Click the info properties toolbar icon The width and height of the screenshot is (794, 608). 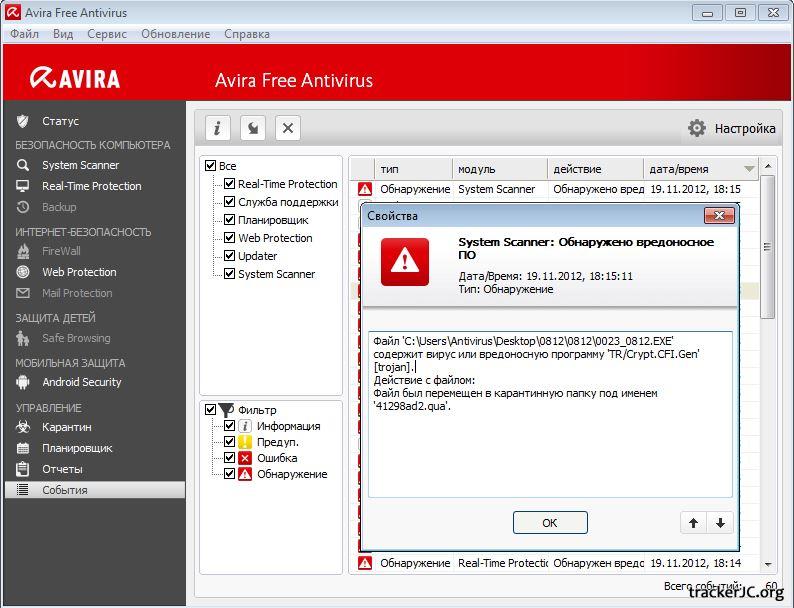coord(218,128)
